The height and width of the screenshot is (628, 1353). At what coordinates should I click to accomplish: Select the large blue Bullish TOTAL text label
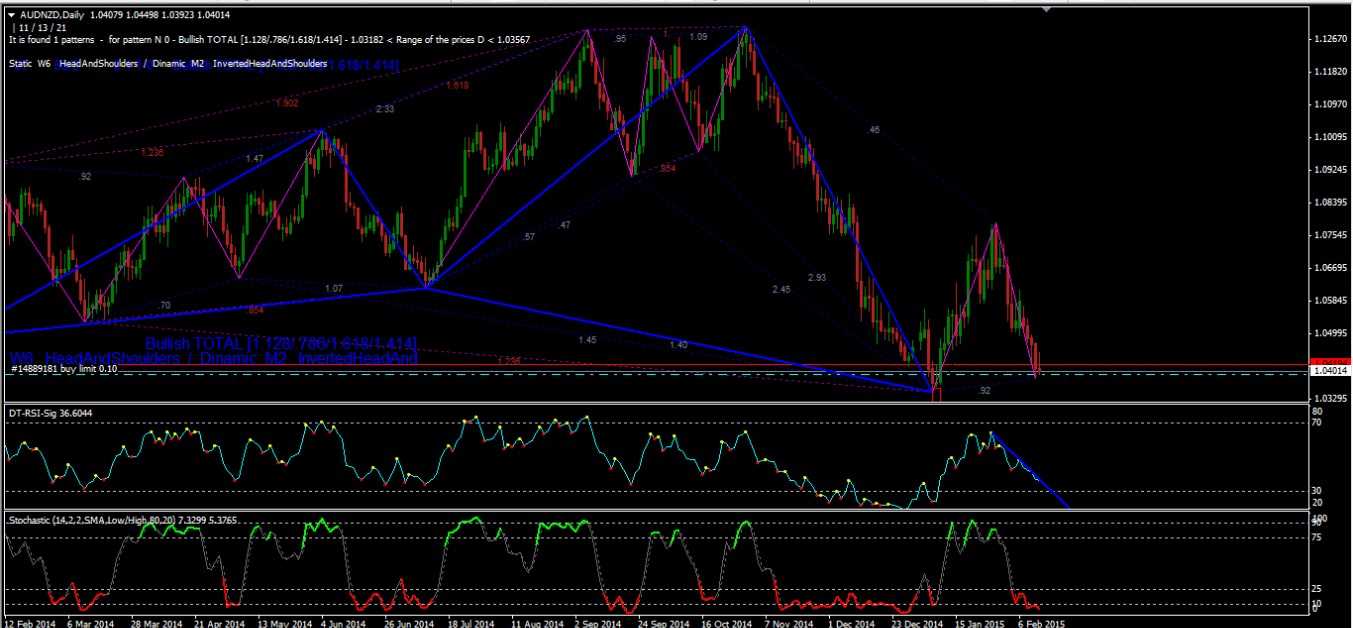point(280,343)
